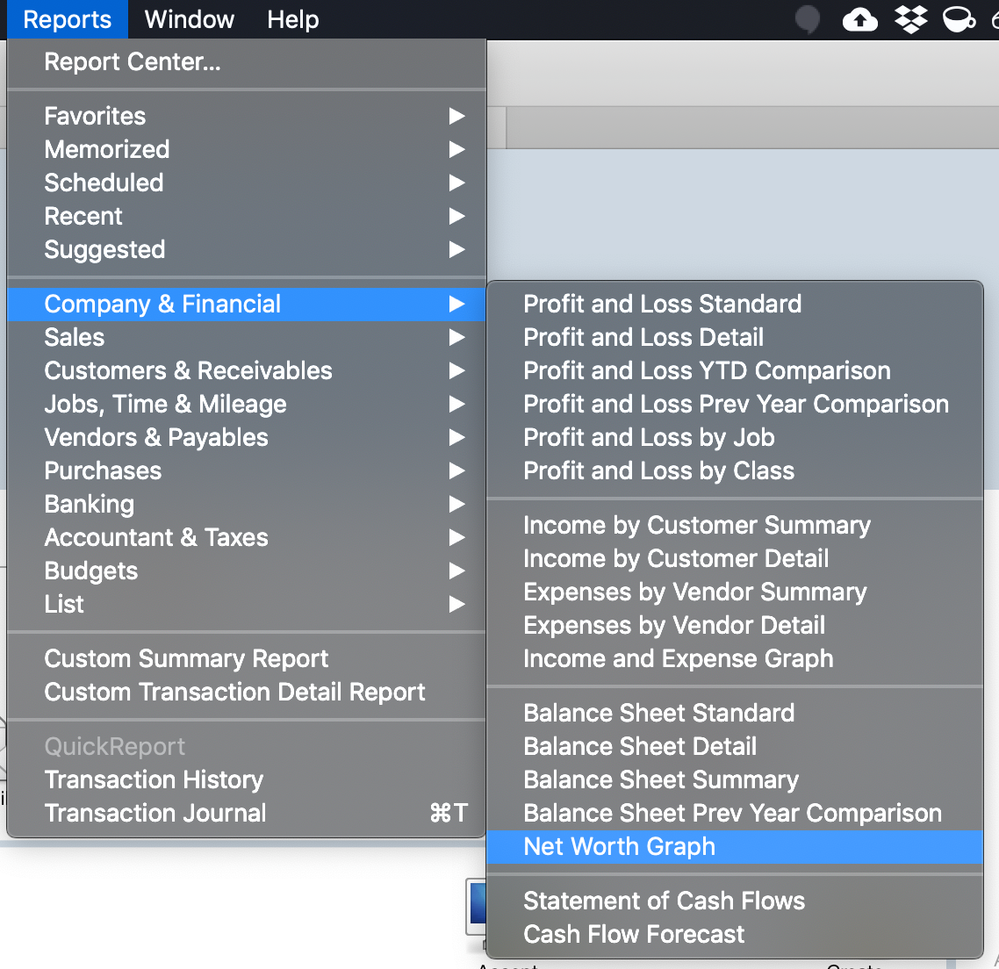Image resolution: width=999 pixels, height=969 pixels.
Task: Choose Custom Transaction Detail Report
Action: click(x=247, y=692)
